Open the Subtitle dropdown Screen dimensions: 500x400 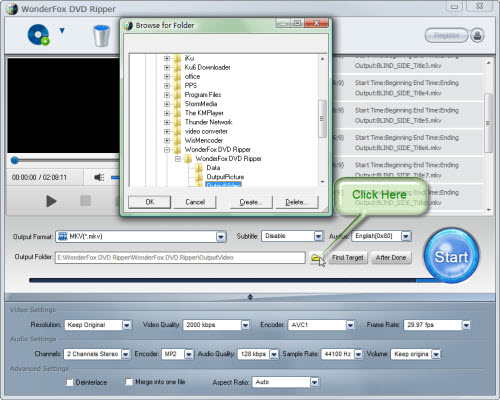tap(318, 236)
